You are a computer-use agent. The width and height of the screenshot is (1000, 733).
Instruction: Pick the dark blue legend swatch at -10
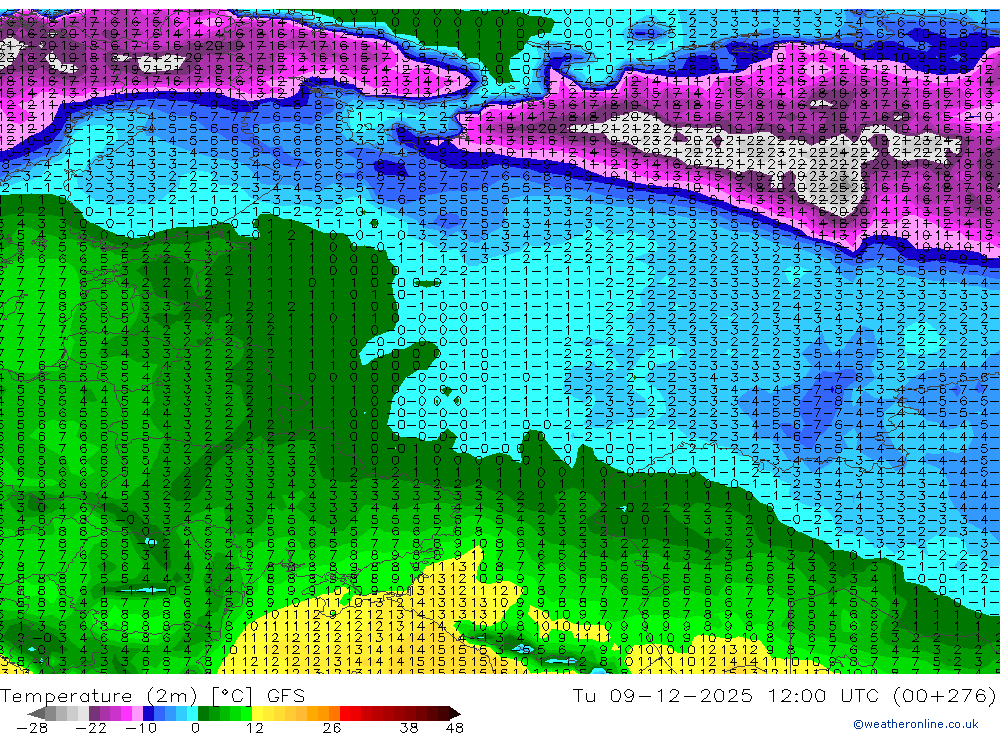click(x=149, y=713)
